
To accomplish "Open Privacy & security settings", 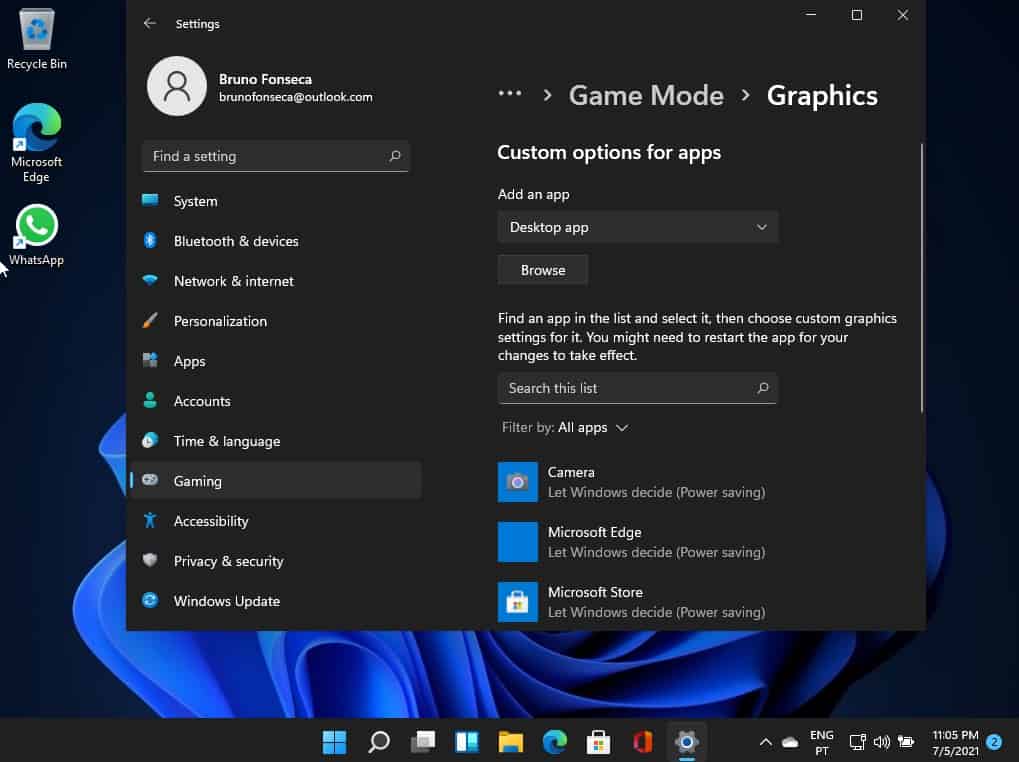I will tap(276, 561).
